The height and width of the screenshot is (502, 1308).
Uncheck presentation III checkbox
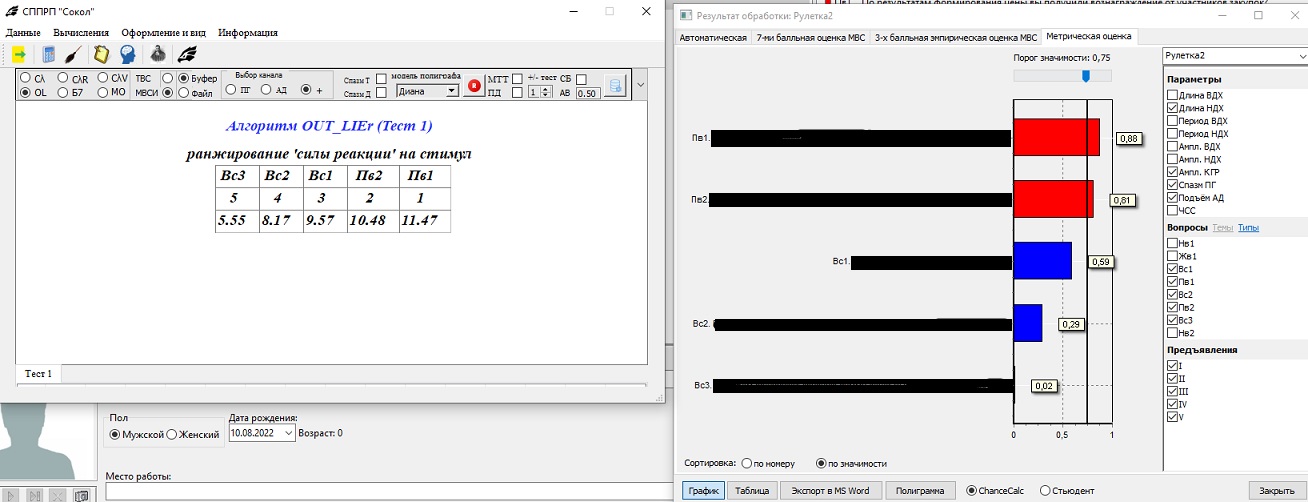tap(1172, 391)
